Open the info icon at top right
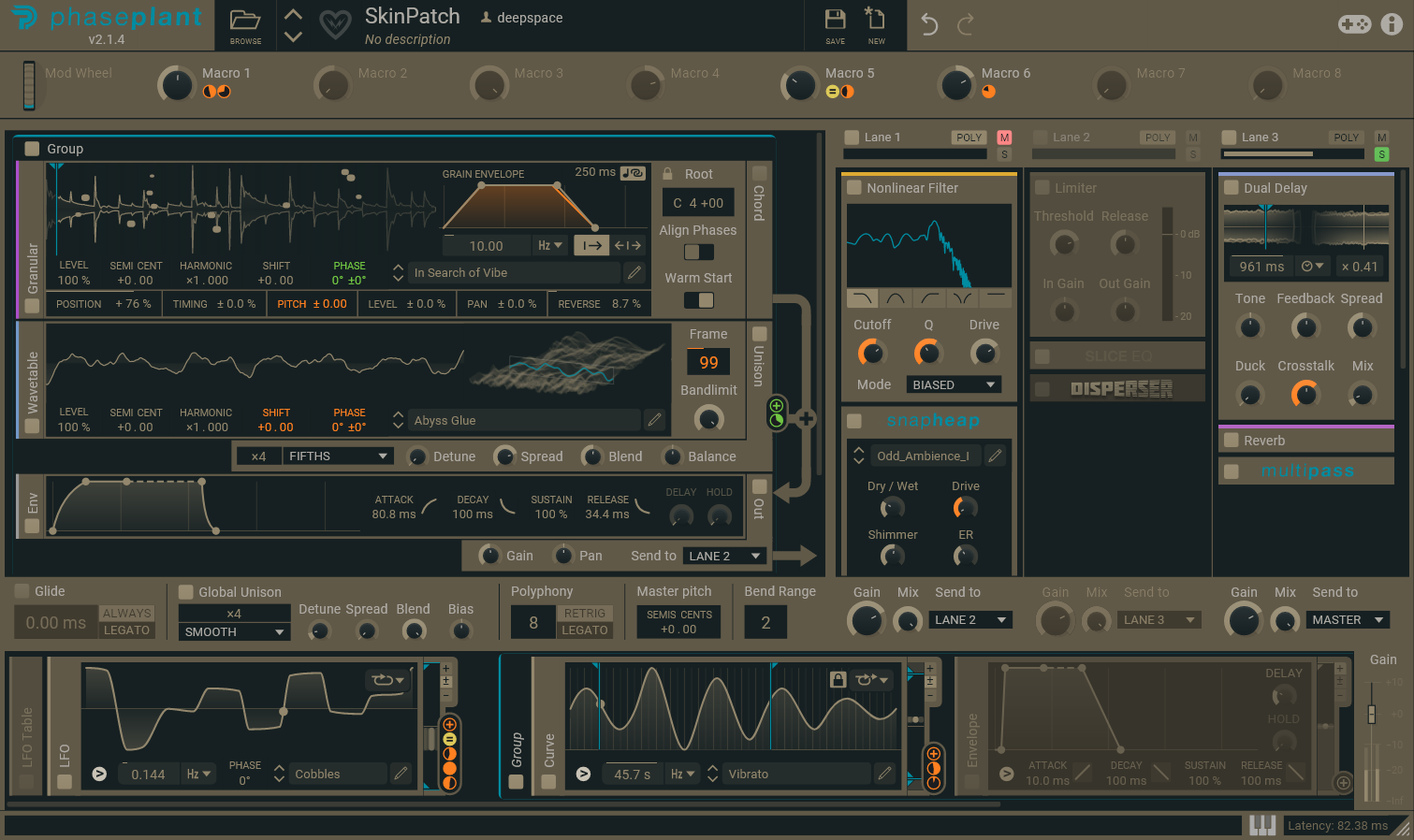This screenshot has width=1414, height=840. [x=1392, y=23]
